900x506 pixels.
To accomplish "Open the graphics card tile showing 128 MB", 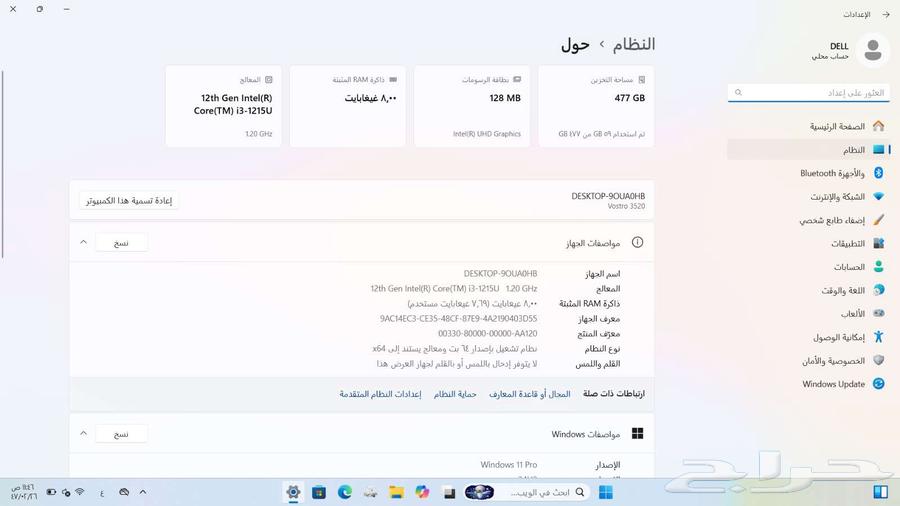I will tap(472, 106).
